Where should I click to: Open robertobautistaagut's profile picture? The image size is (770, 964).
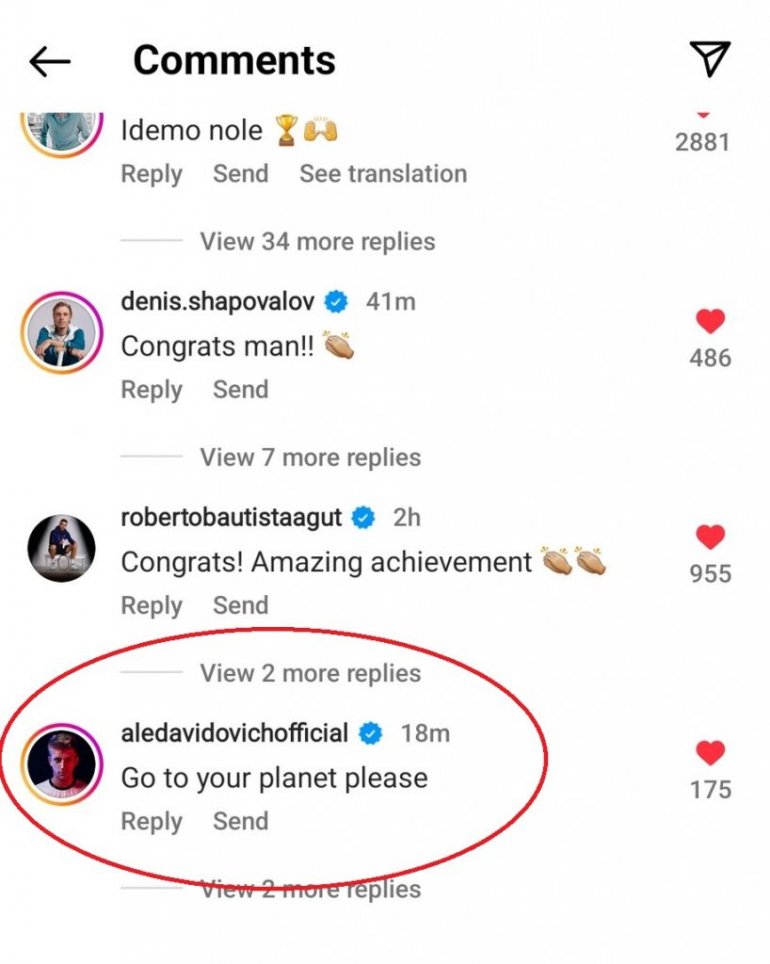[61, 549]
